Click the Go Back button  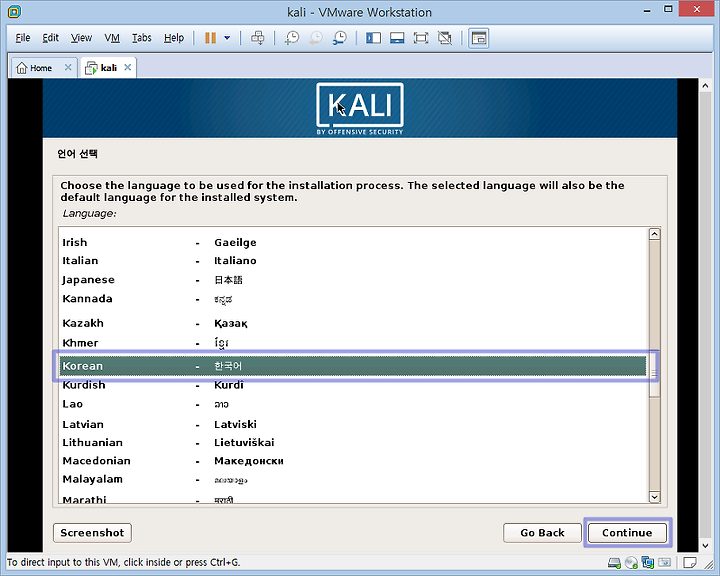tap(542, 533)
